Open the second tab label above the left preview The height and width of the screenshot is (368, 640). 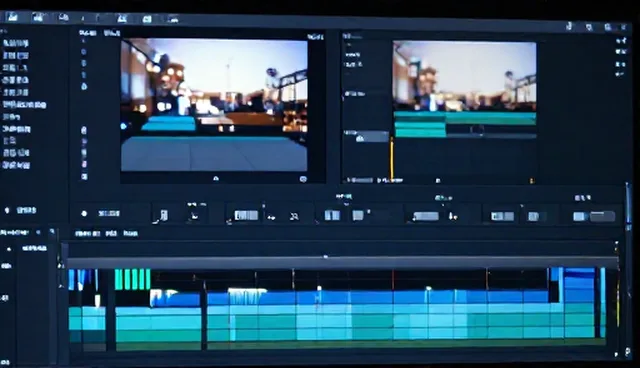click(112, 33)
